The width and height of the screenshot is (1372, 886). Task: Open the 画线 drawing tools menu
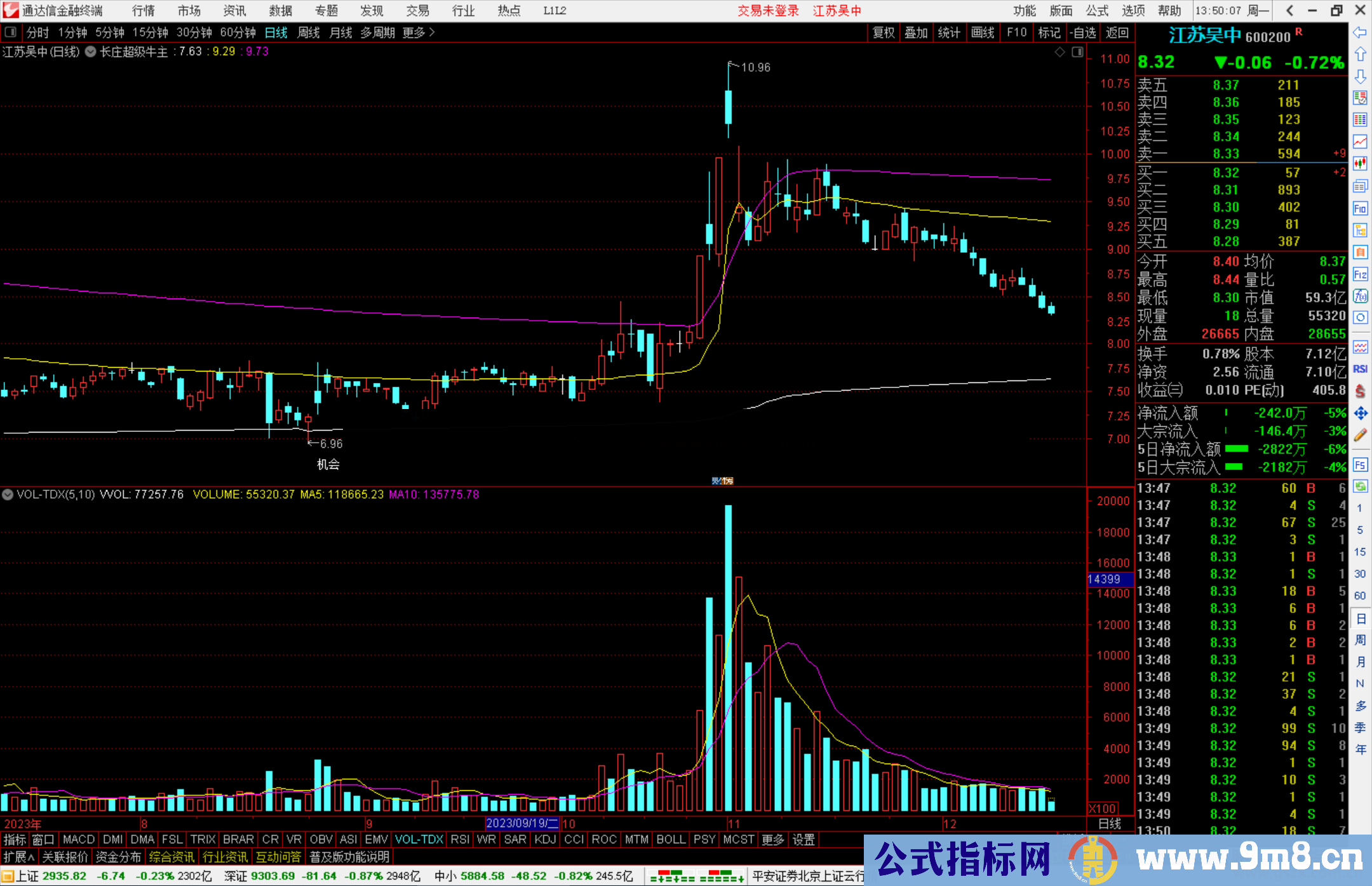(x=983, y=32)
